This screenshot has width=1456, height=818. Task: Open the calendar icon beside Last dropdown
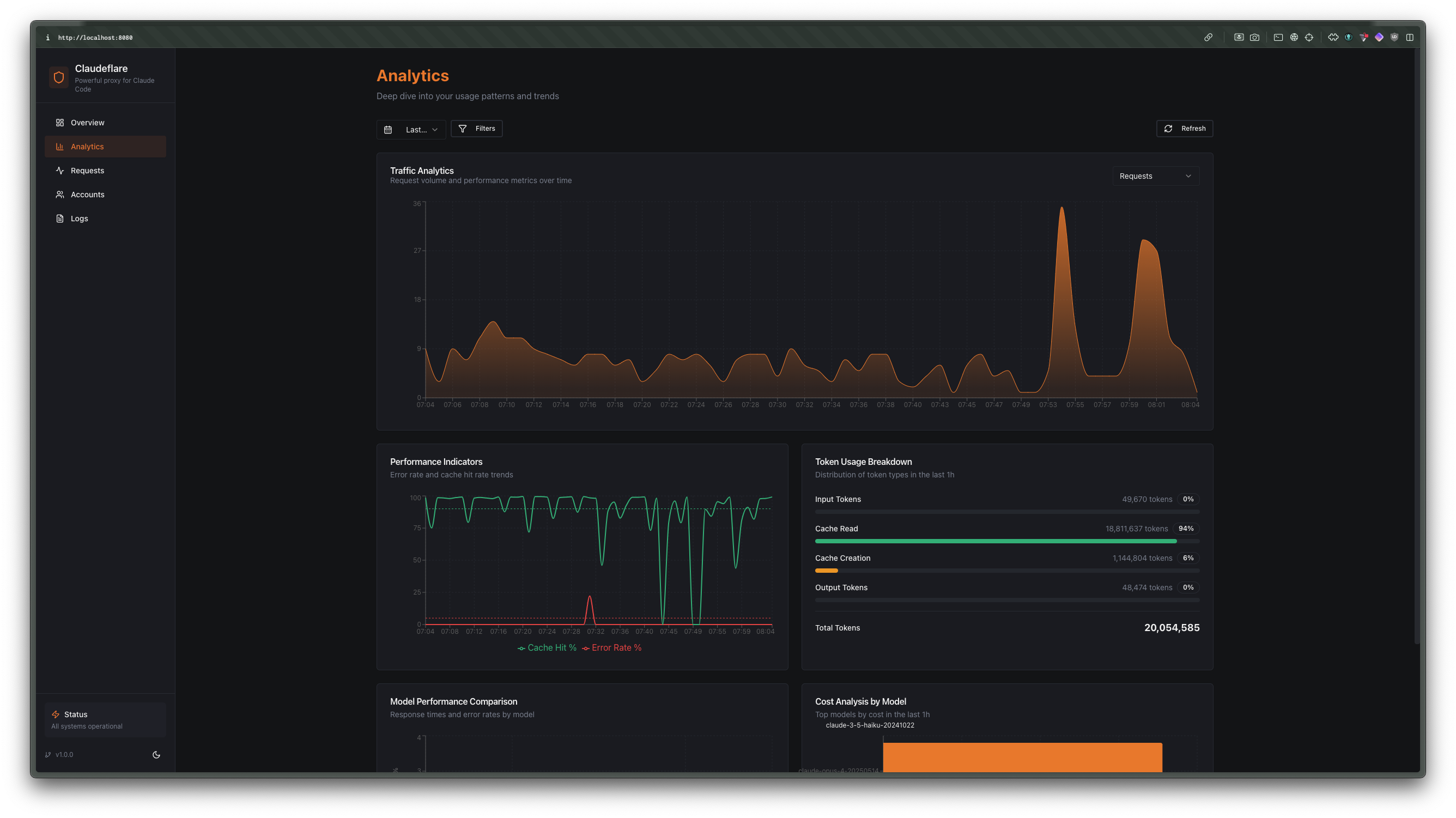click(x=389, y=130)
